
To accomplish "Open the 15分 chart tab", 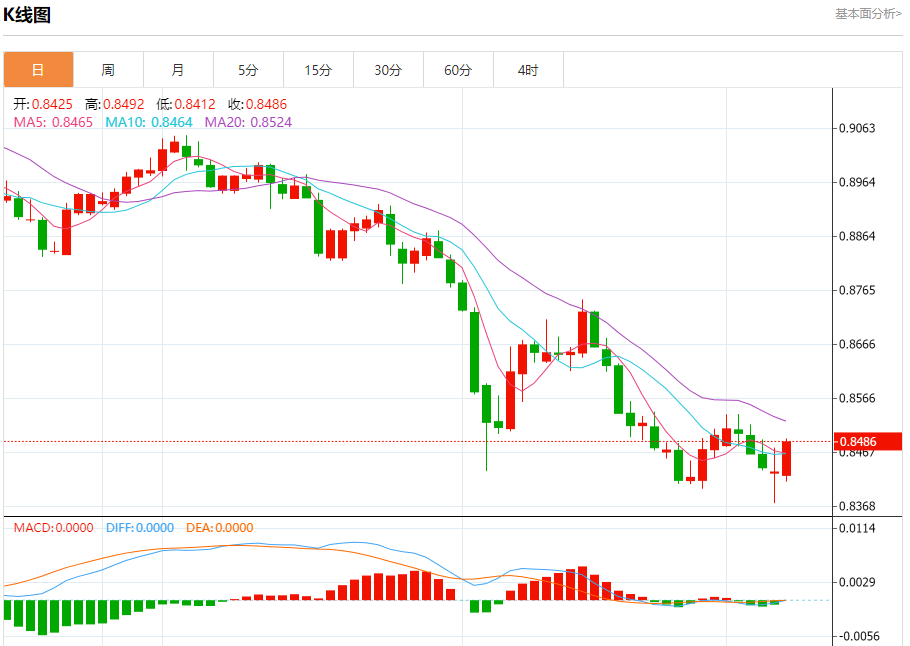I will pos(319,70).
